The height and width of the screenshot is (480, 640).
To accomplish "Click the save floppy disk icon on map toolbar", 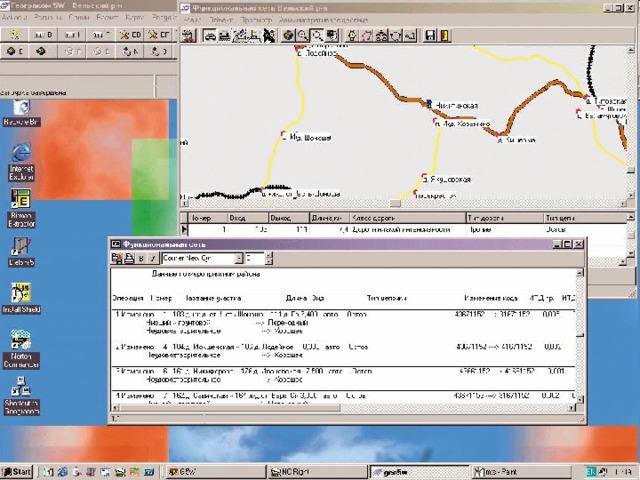I will point(429,36).
